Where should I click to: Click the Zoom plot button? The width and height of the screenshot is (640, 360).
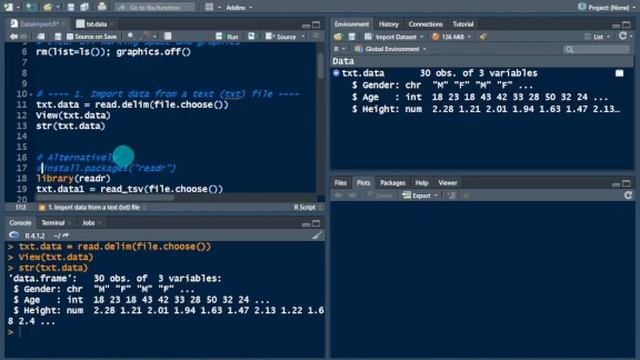tap(380, 196)
